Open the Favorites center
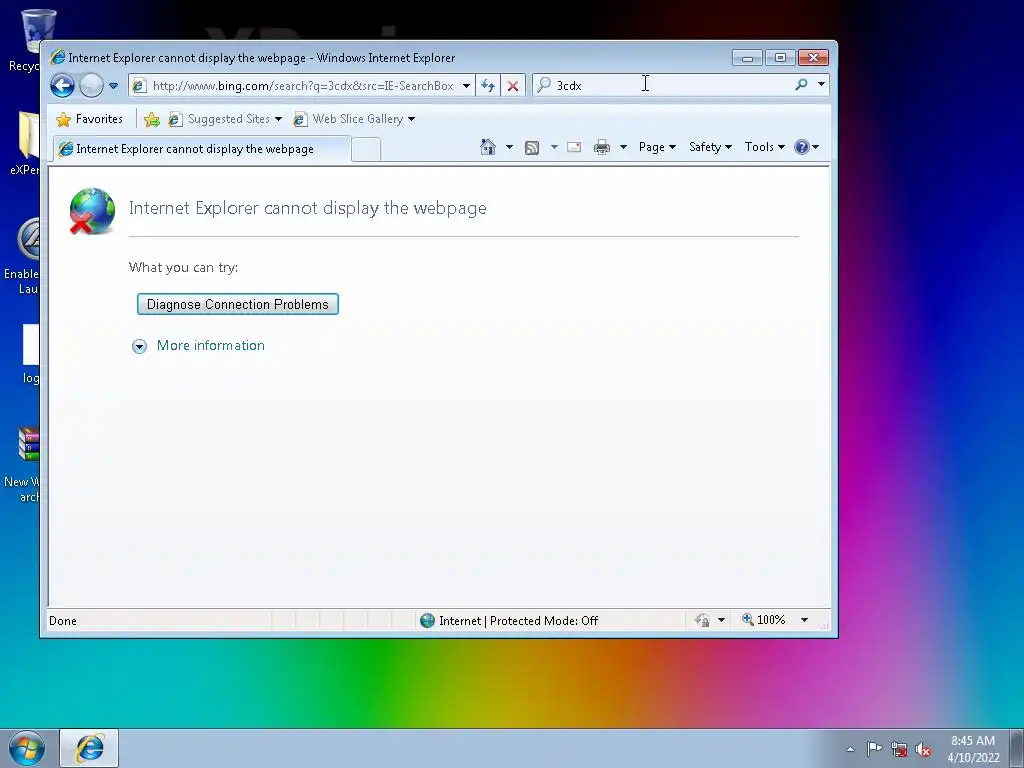The width and height of the screenshot is (1024, 768). (89, 119)
